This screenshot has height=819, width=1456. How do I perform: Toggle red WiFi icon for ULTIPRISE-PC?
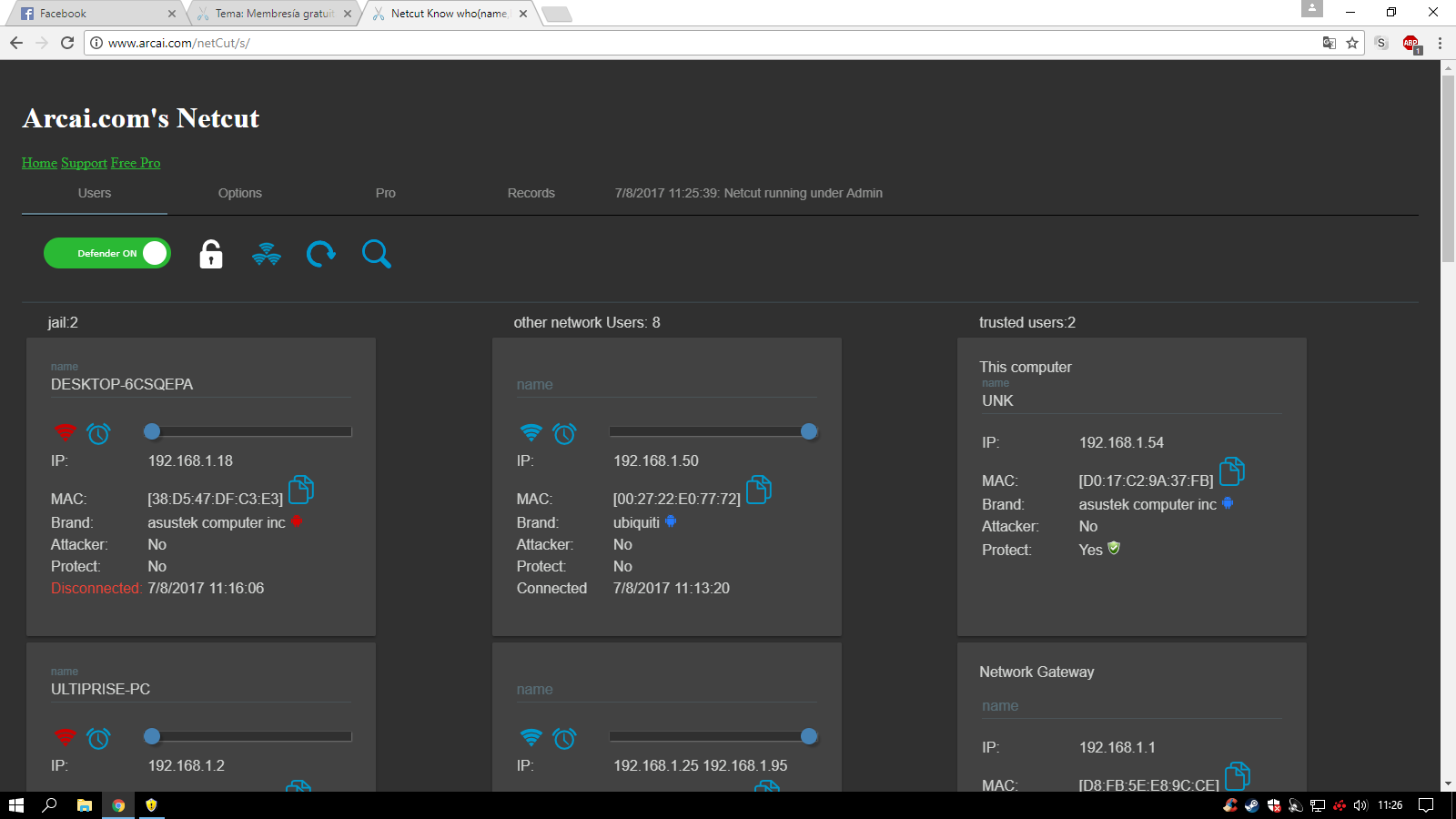tap(65, 737)
